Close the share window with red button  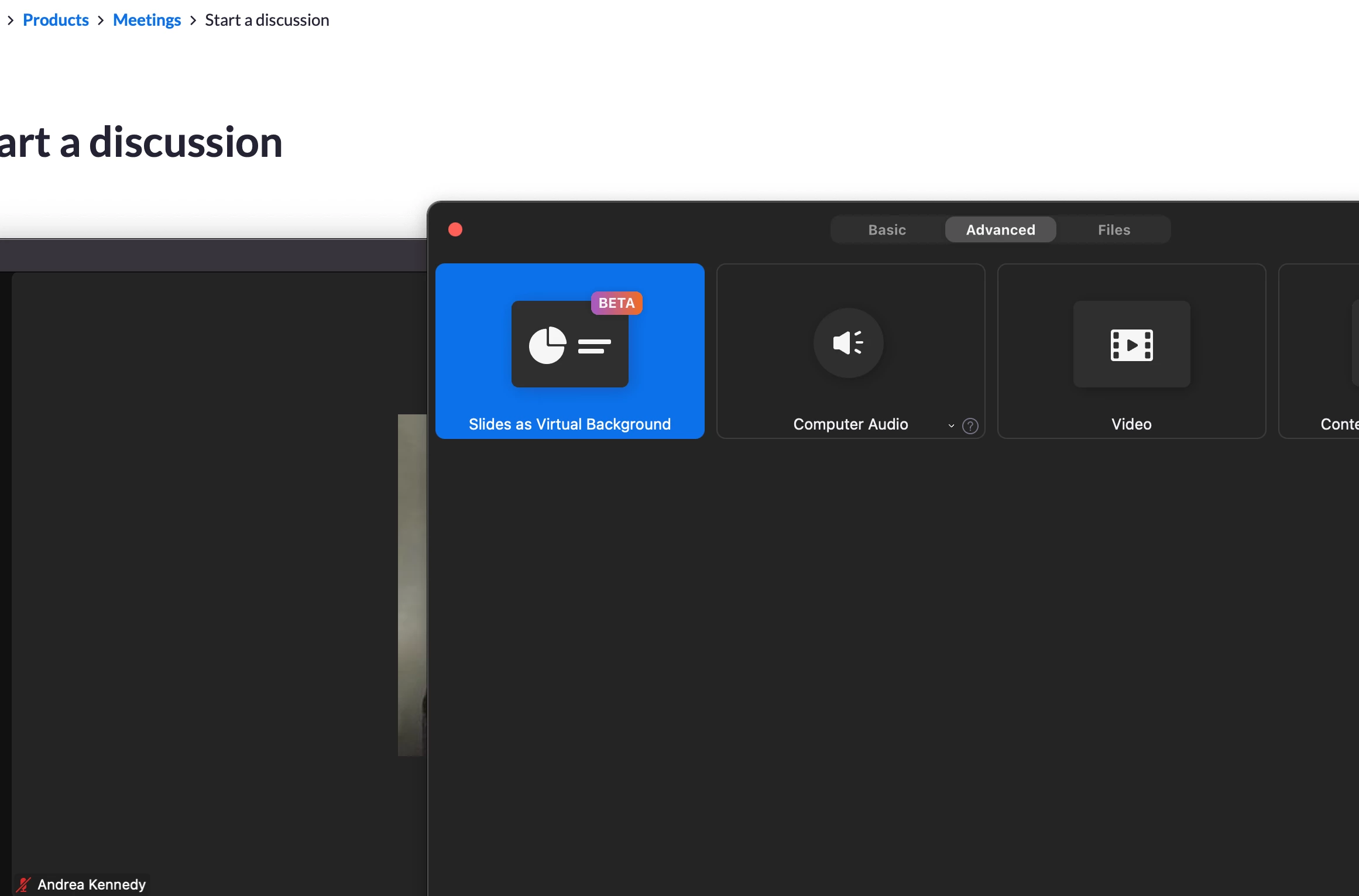(x=455, y=229)
